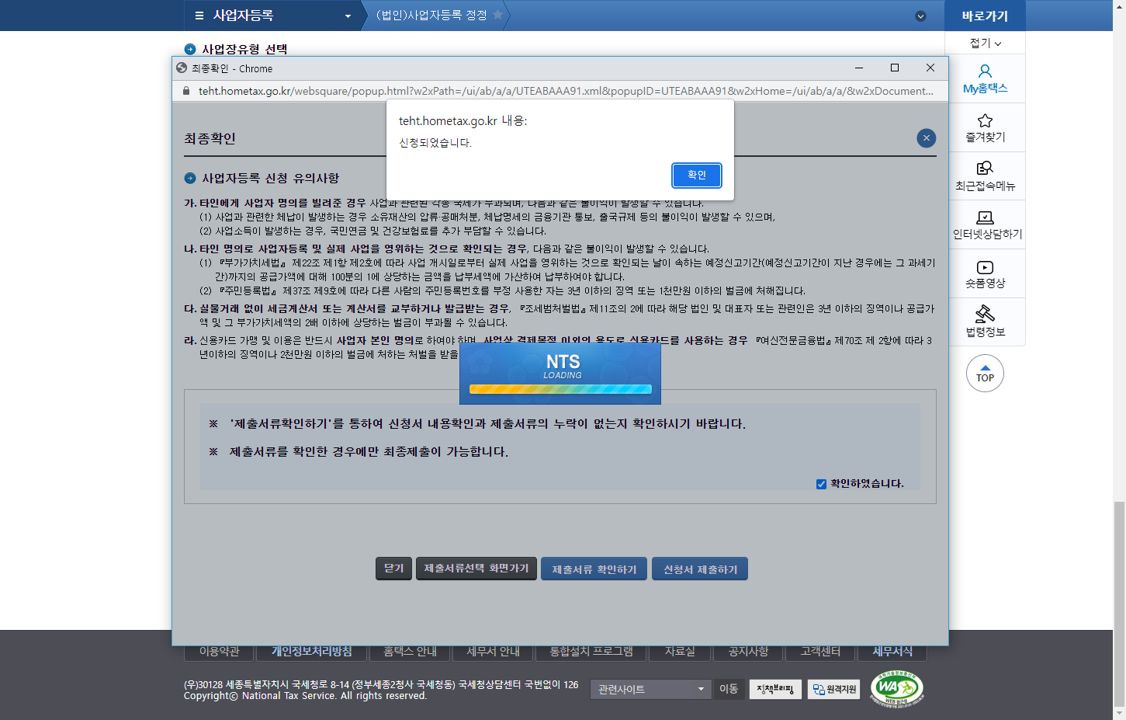Open My홈택스 from the sidebar

pyautogui.click(x=985, y=79)
